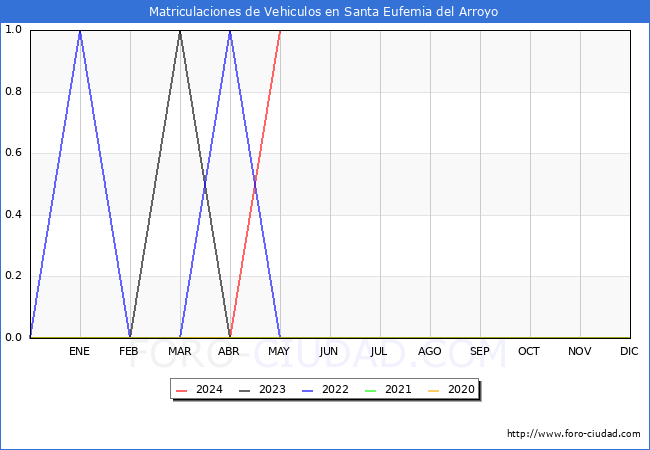Click the 2024 legend label
The height and width of the screenshot is (450, 650).
[x=209, y=390]
